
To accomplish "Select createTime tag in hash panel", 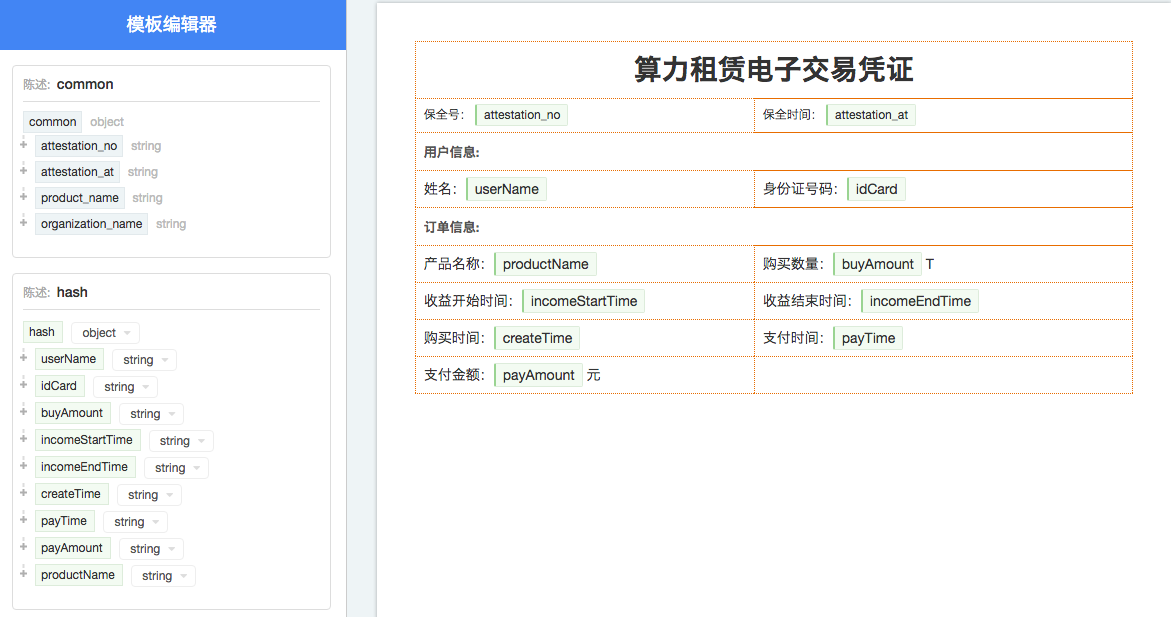I will tap(71, 494).
